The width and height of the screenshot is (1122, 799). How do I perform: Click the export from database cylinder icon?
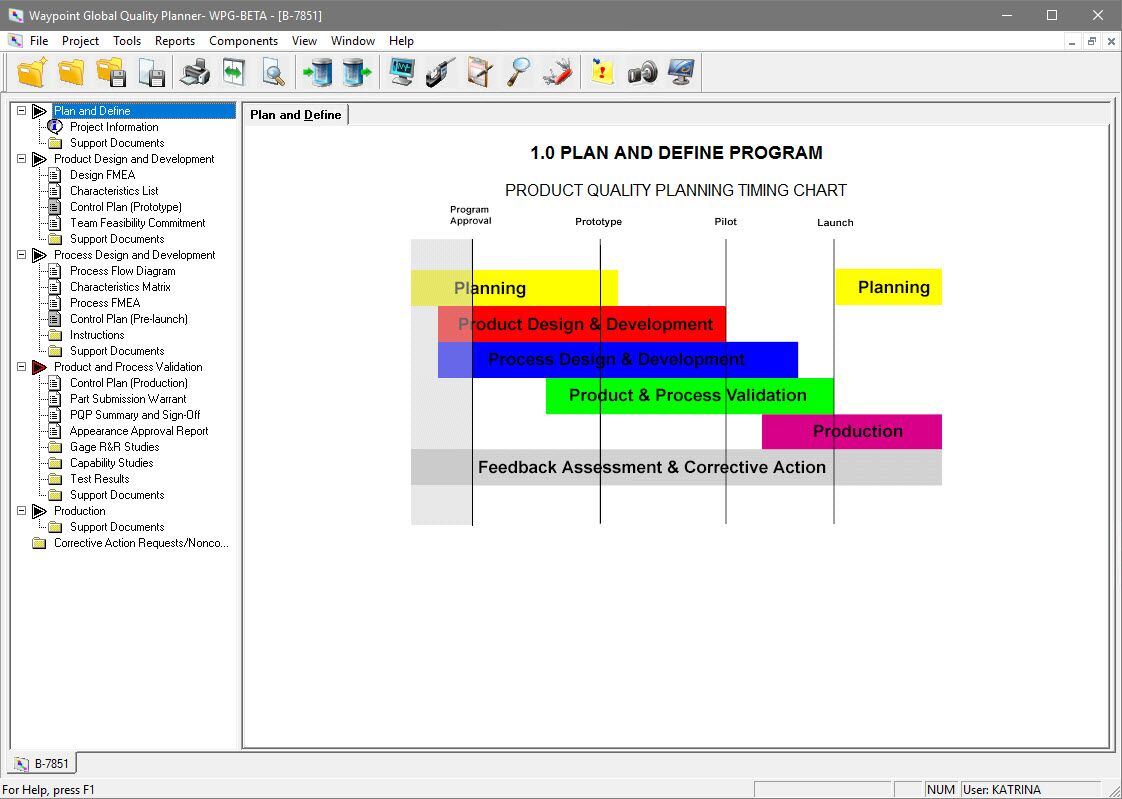pyautogui.click(x=356, y=72)
